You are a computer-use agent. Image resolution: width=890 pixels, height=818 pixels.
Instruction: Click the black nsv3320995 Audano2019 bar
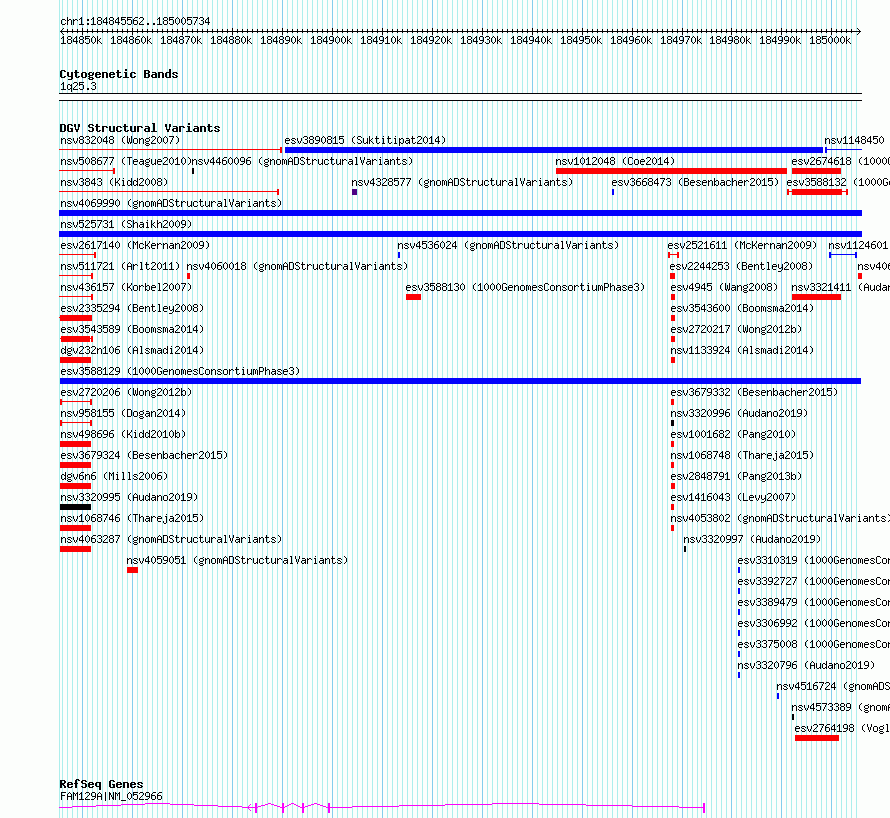[75, 507]
